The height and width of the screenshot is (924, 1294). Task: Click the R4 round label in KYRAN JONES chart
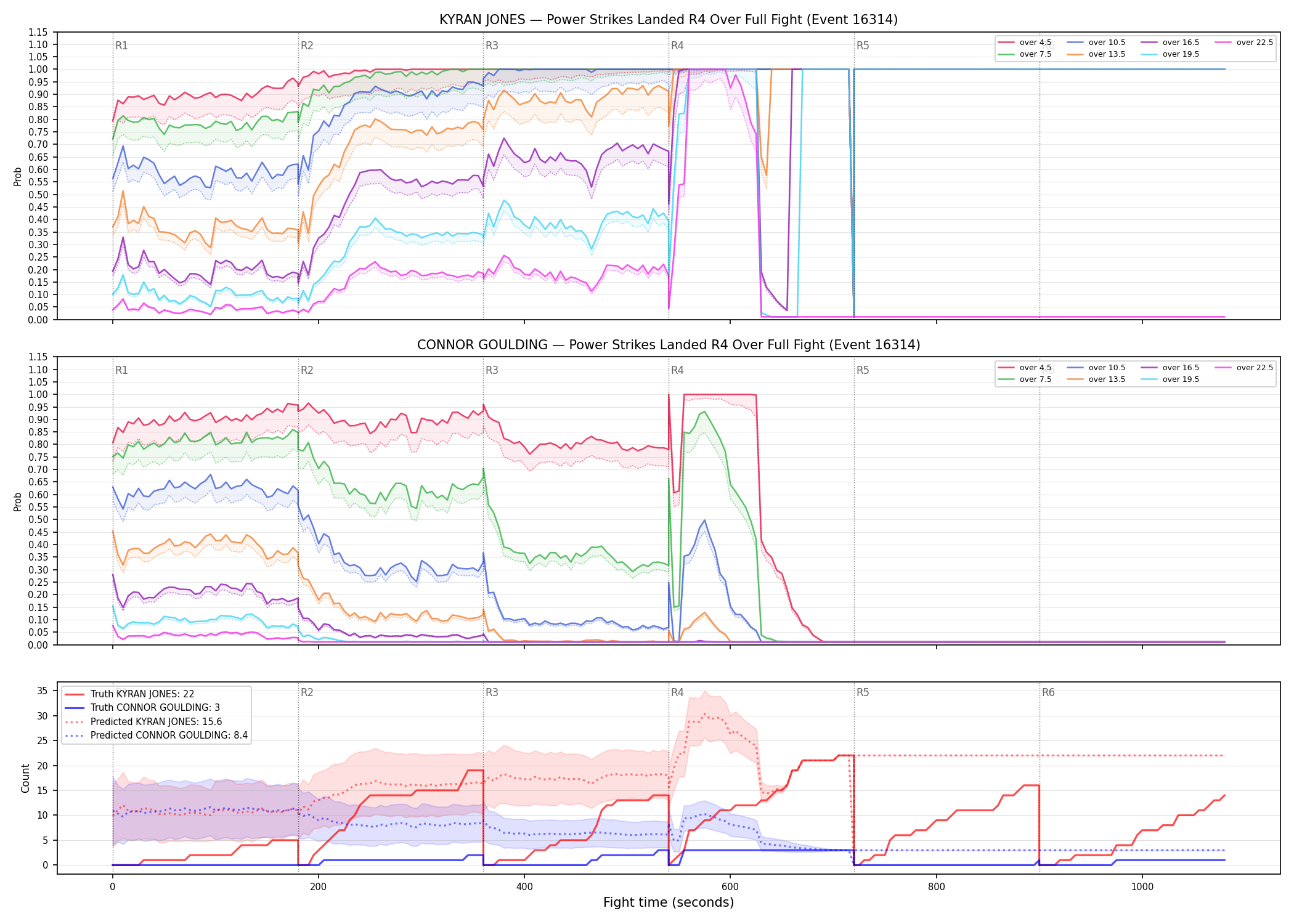pyautogui.click(x=677, y=46)
